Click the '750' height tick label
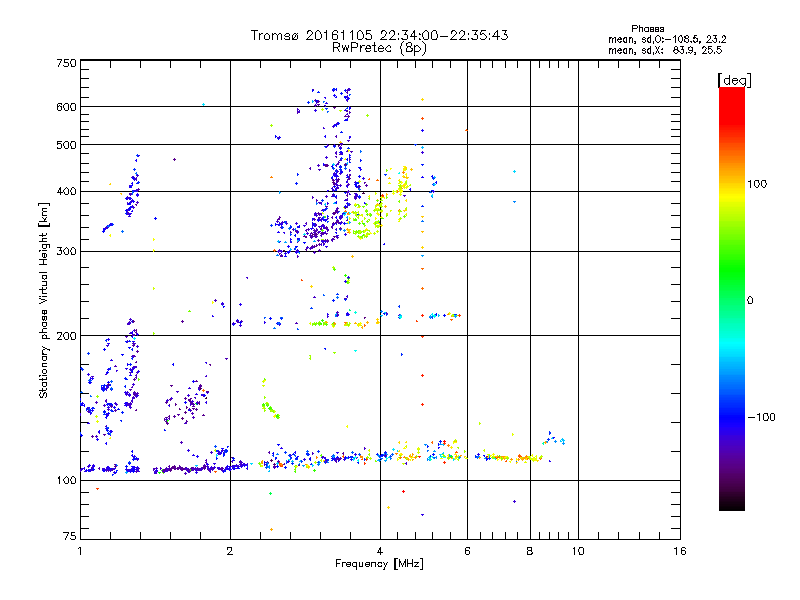800x600 pixels. [66, 63]
